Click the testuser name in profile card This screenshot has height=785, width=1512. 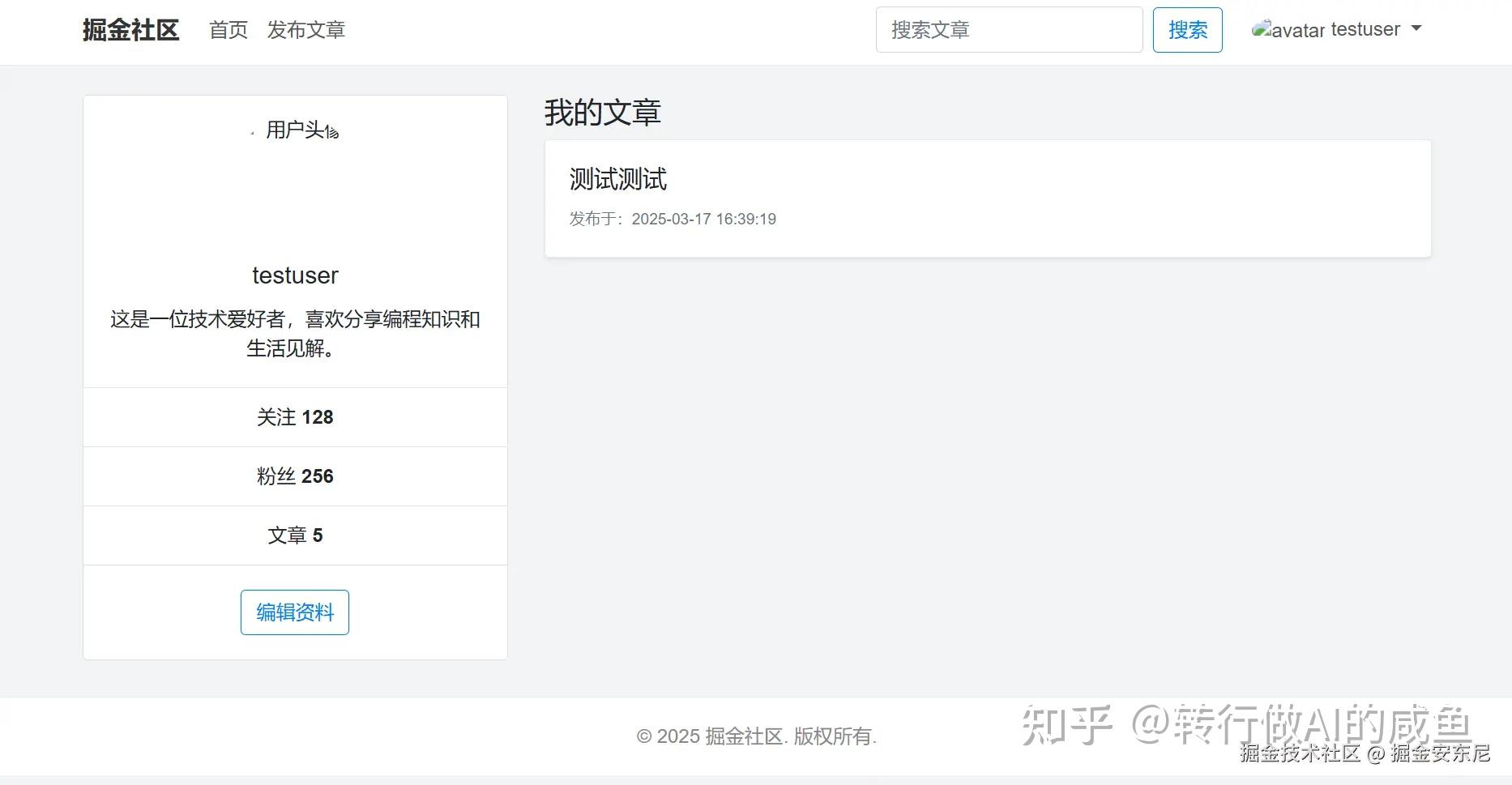click(295, 275)
